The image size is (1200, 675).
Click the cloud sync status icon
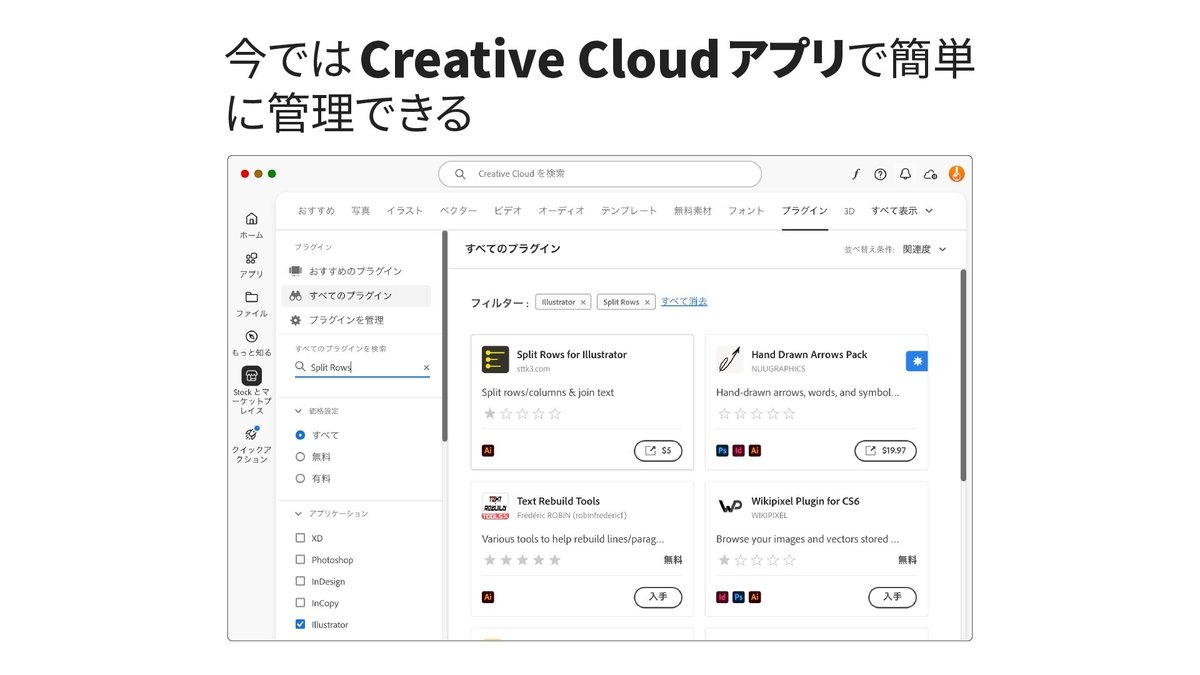pos(931,174)
